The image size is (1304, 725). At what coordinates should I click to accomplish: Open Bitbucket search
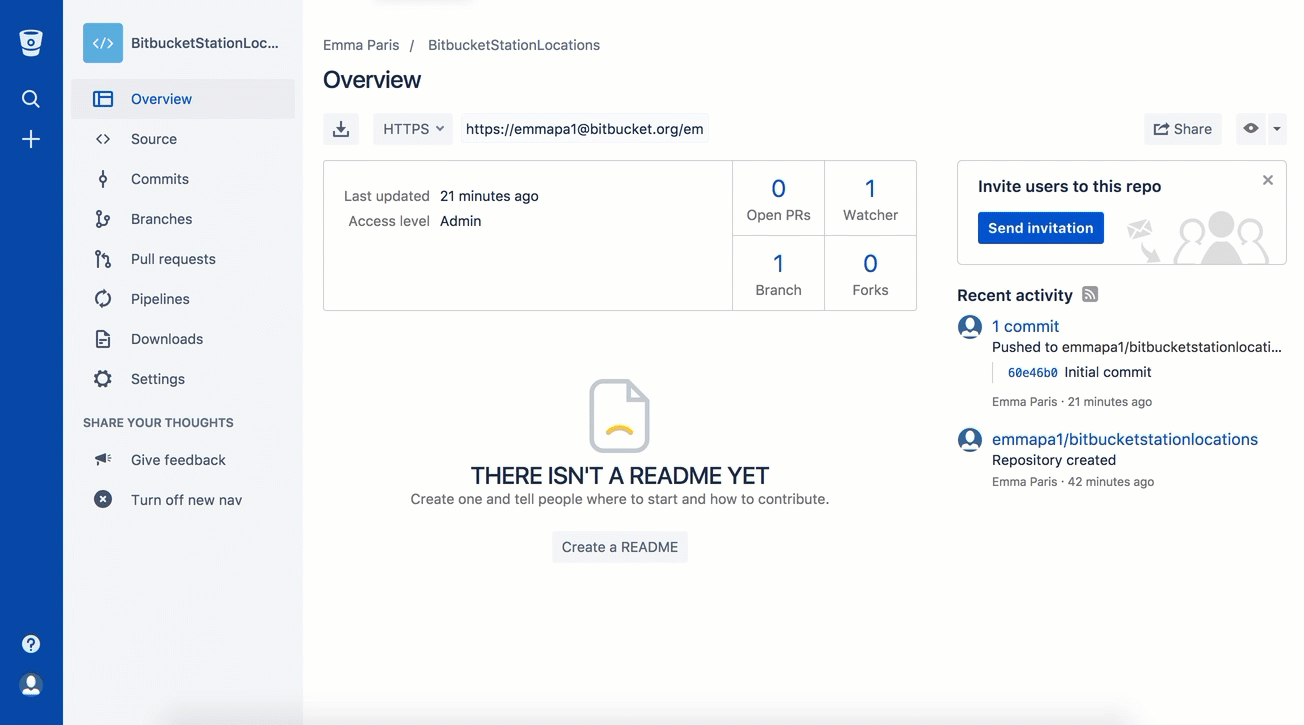tap(30, 98)
